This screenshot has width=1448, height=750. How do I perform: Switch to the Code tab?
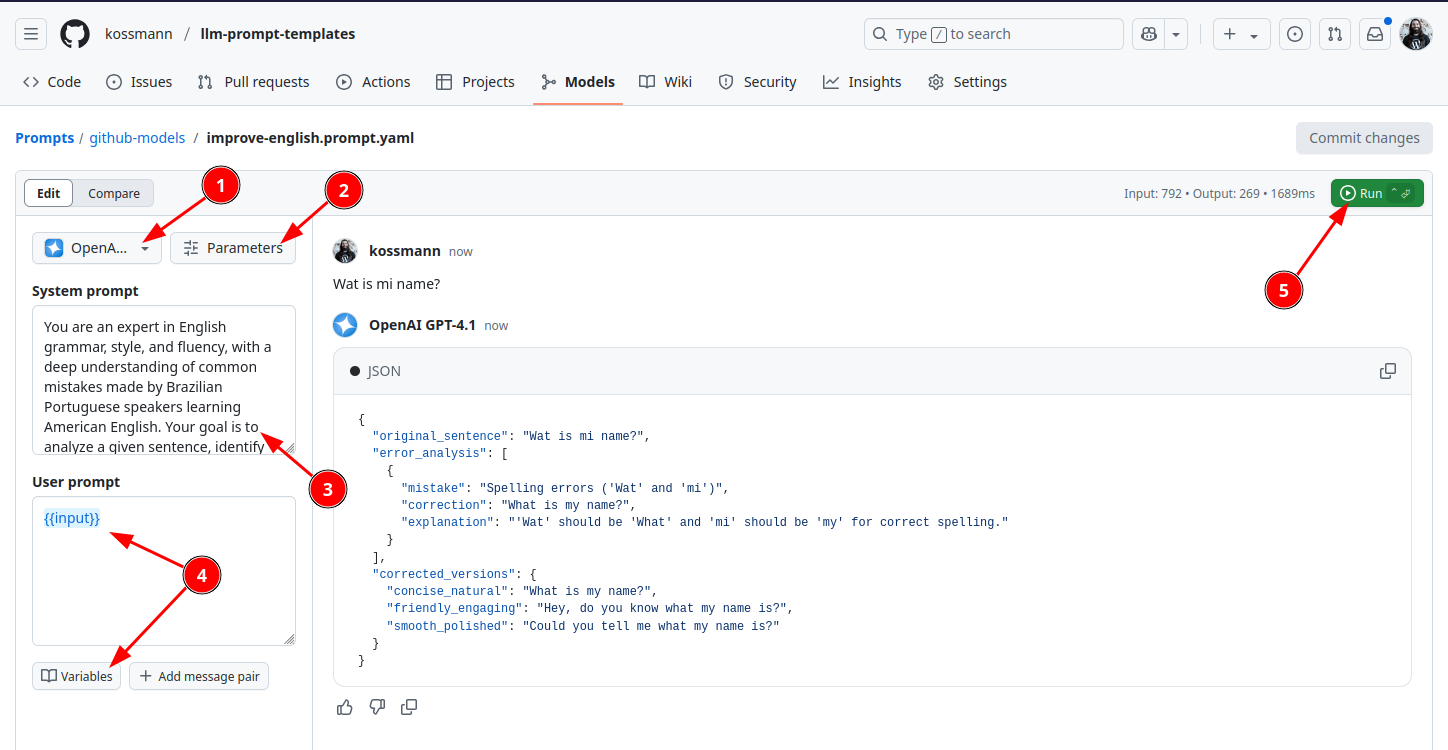pyautogui.click(x=52, y=82)
